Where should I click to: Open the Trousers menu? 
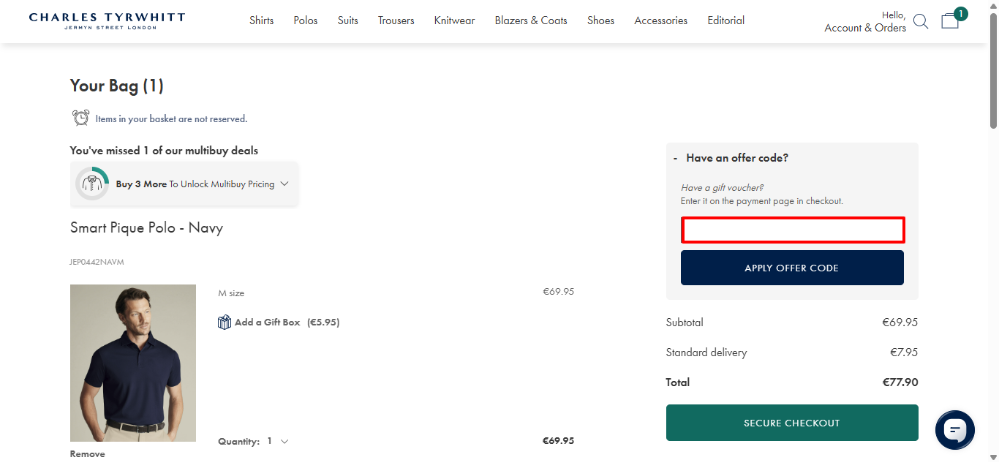396,20
